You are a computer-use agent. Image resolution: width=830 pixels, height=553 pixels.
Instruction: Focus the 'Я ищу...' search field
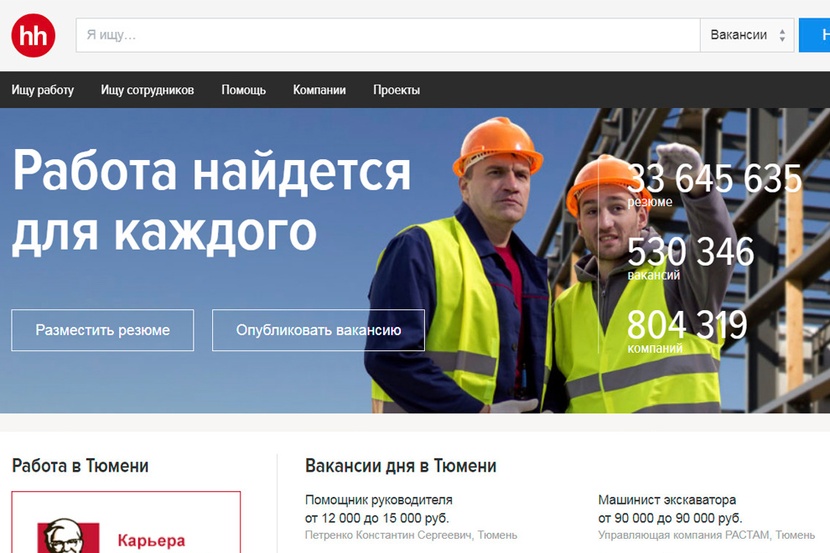pos(388,35)
